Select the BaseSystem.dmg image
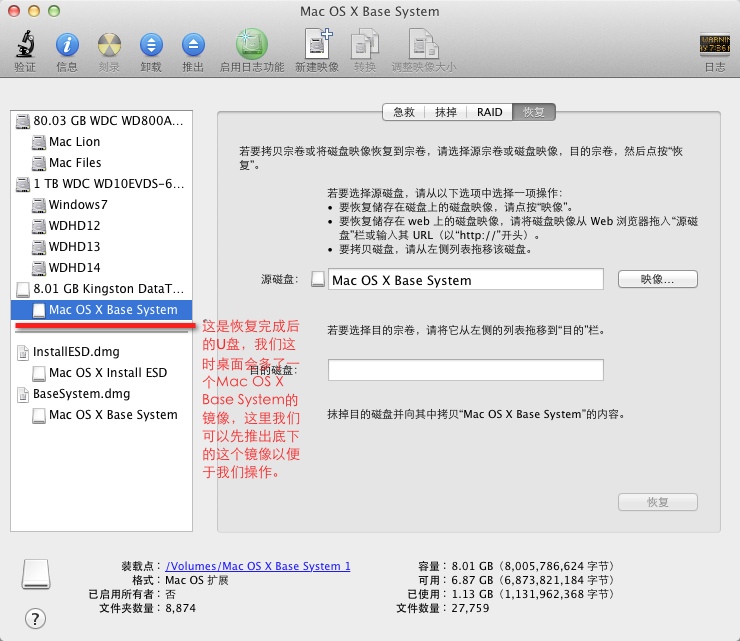The image size is (740, 641). (x=101, y=394)
